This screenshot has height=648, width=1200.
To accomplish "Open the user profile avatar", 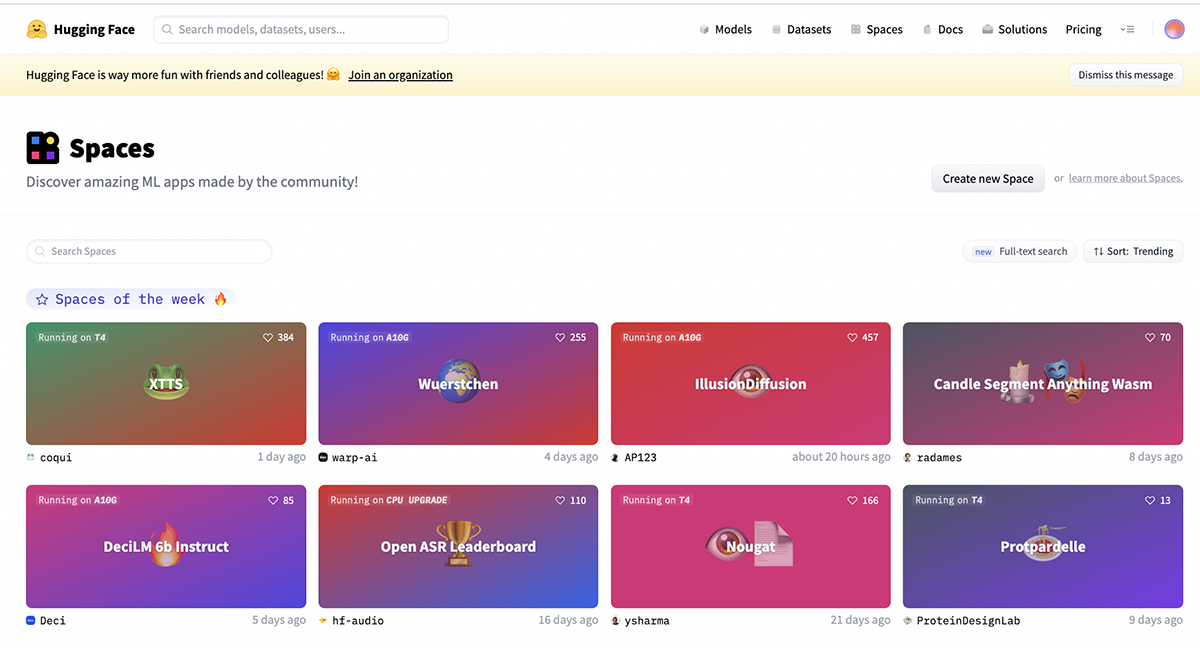I will (x=1174, y=30).
